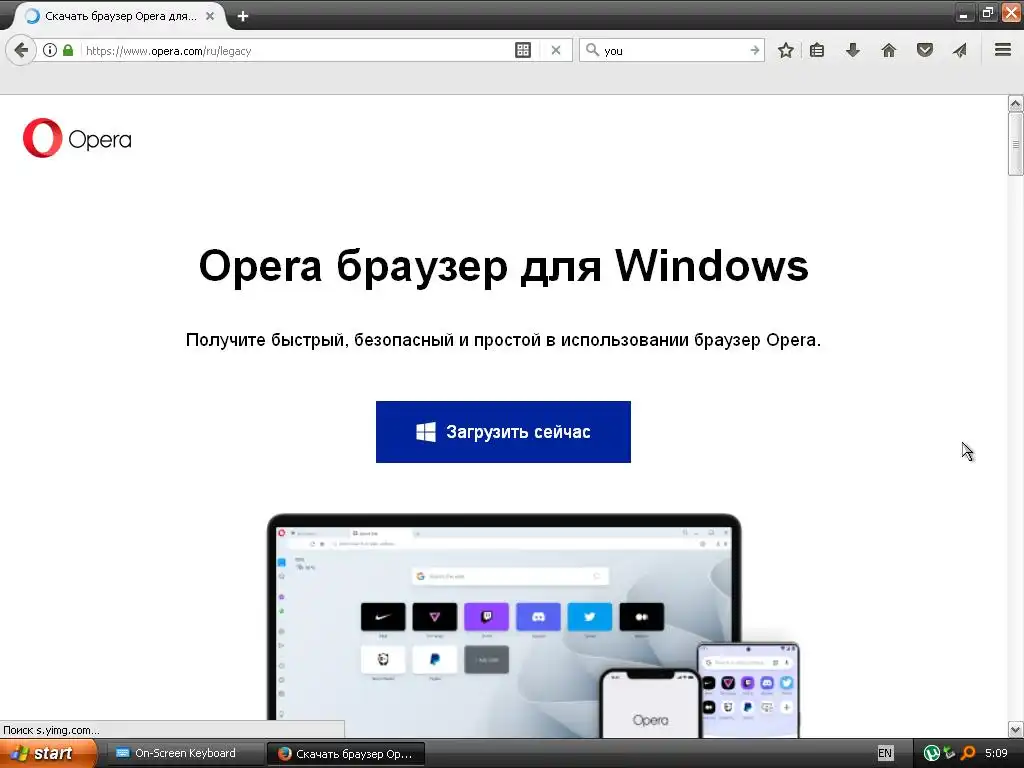Open the hamburger menu

[x=1003, y=50]
